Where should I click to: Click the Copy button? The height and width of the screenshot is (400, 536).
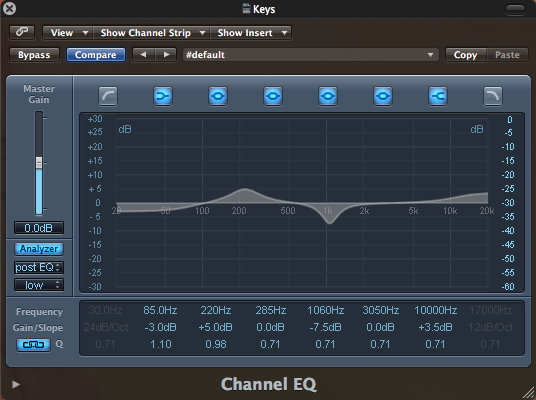[466, 55]
